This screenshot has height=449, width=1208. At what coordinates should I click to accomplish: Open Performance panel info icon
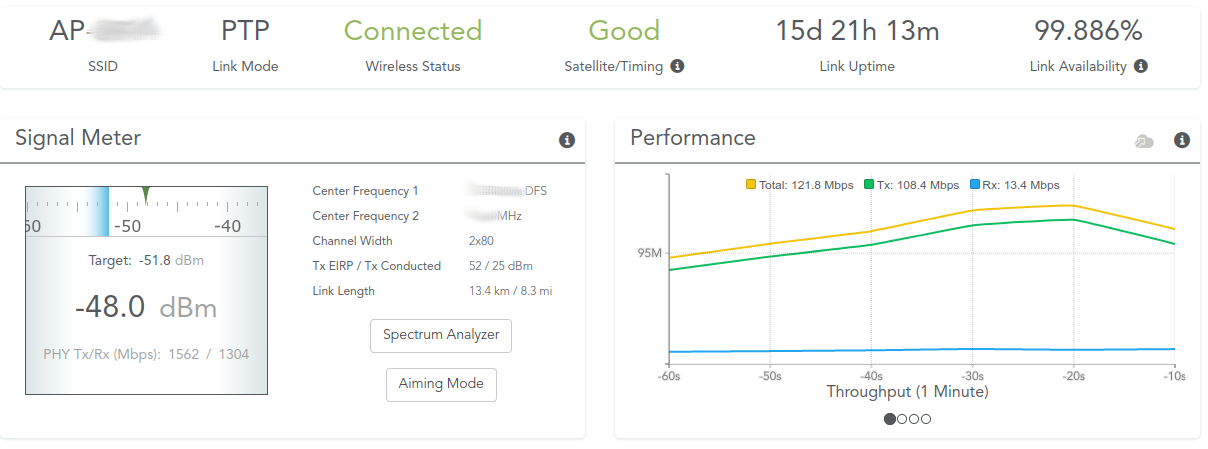pos(1181,141)
